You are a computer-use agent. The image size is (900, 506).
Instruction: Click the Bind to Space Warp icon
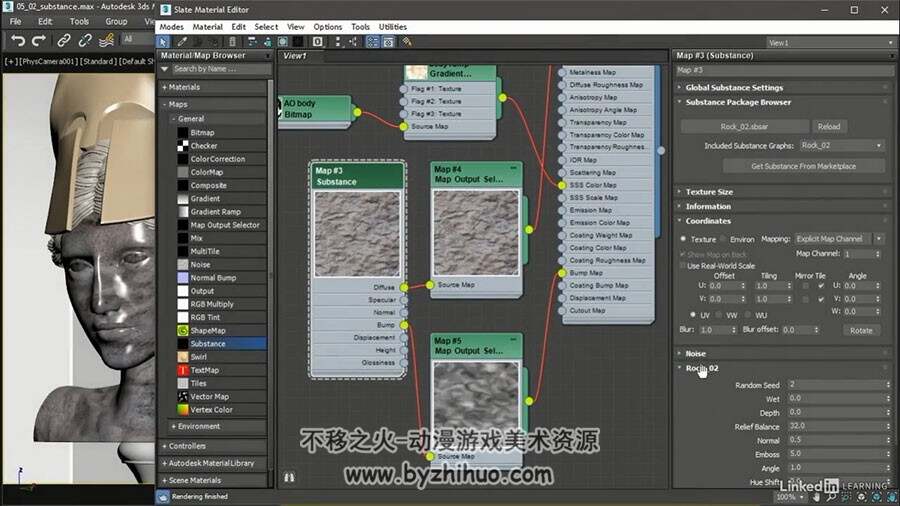pos(106,40)
